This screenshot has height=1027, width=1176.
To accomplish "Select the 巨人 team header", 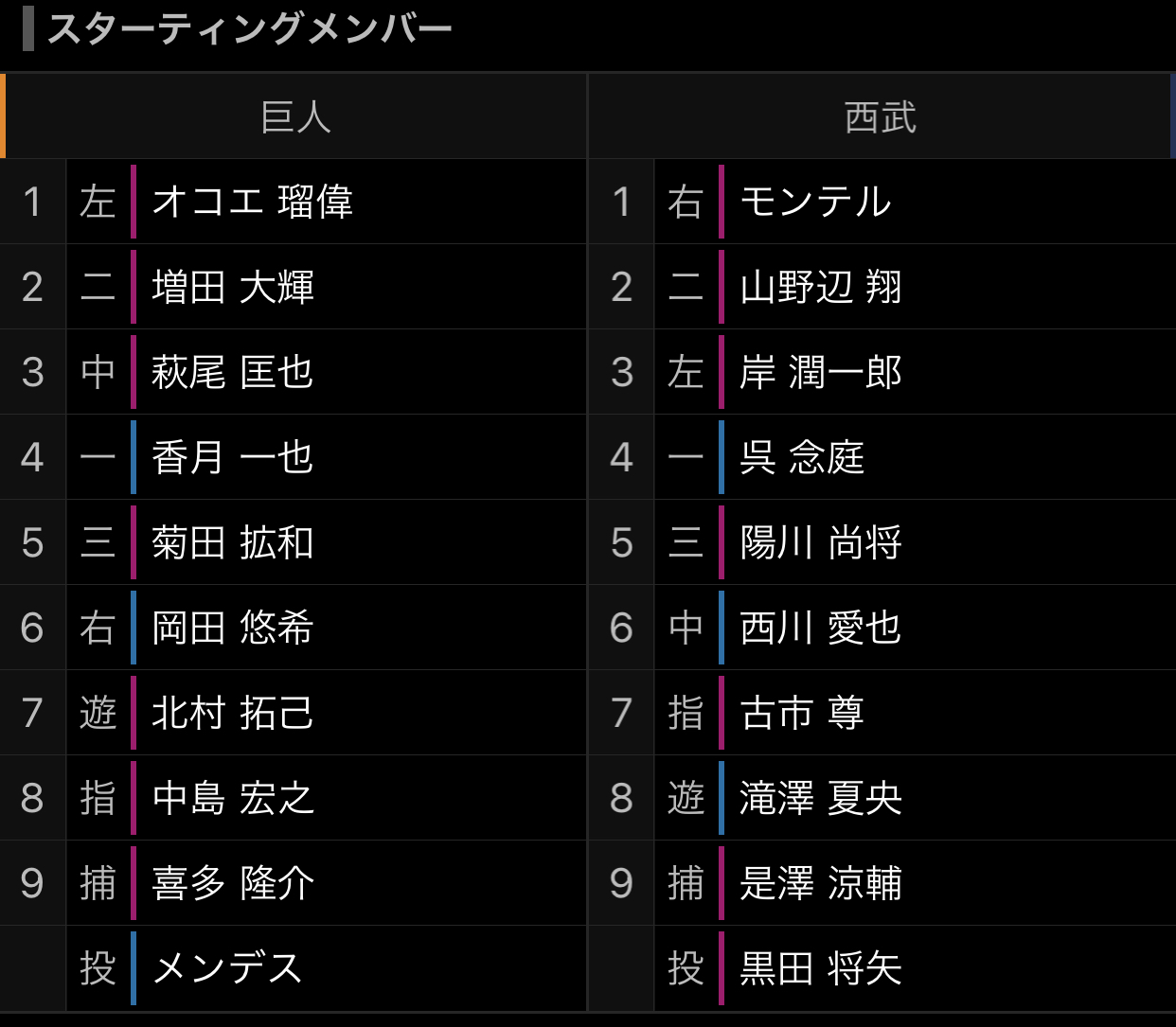I will click(295, 117).
